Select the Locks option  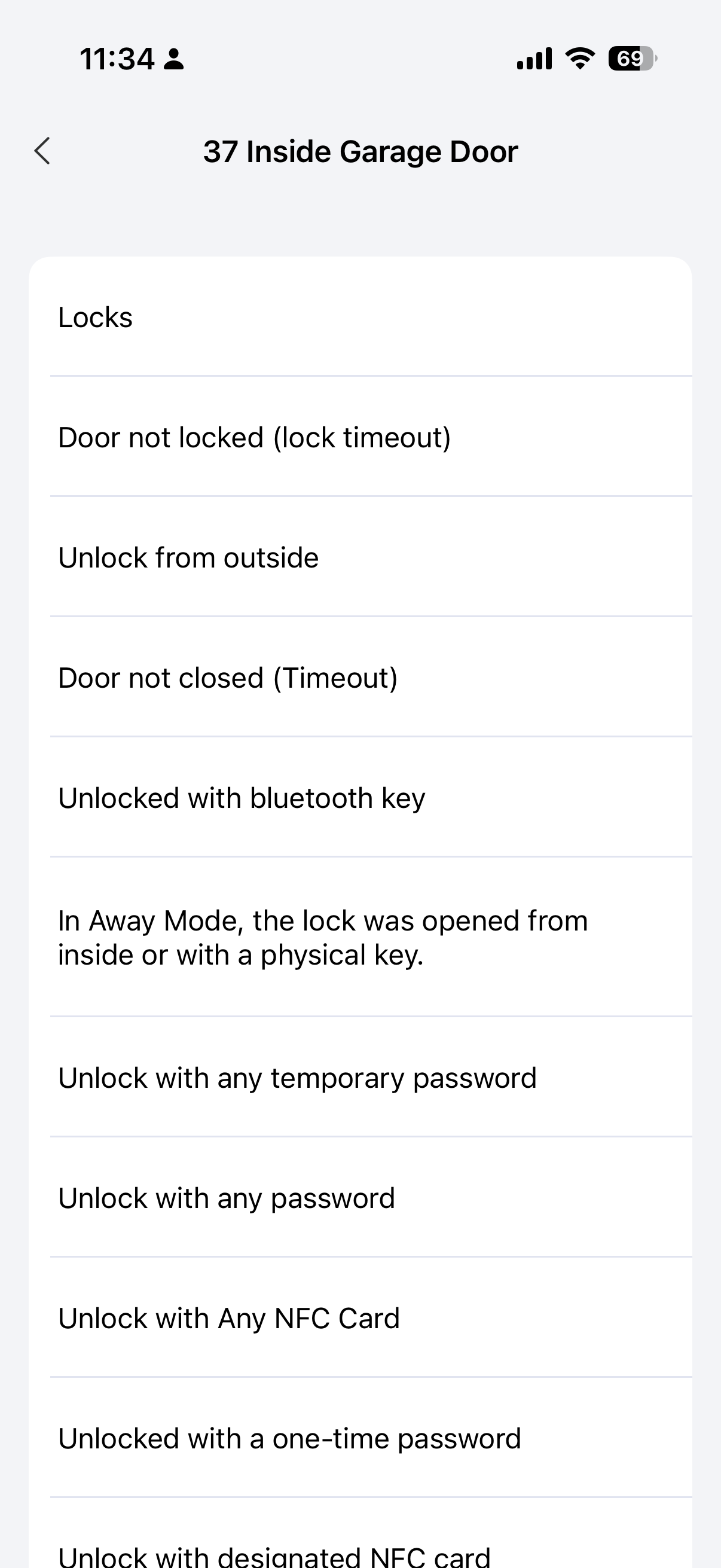[360, 317]
